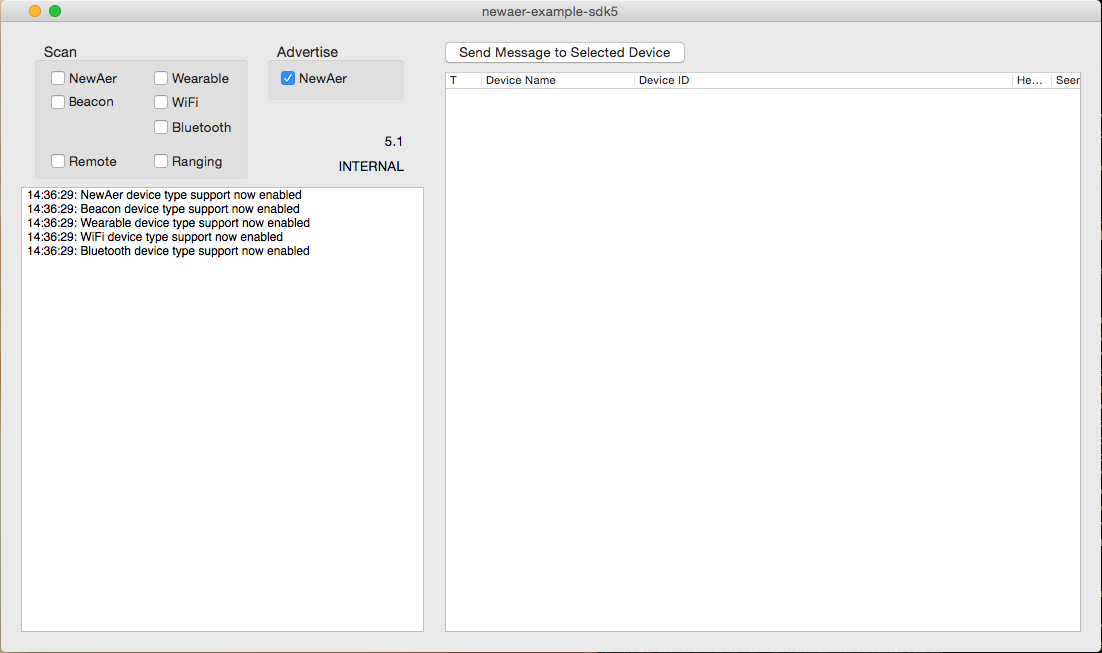This screenshot has height=653, width=1102.
Task: Click the T column header
Action: [x=464, y=80]
